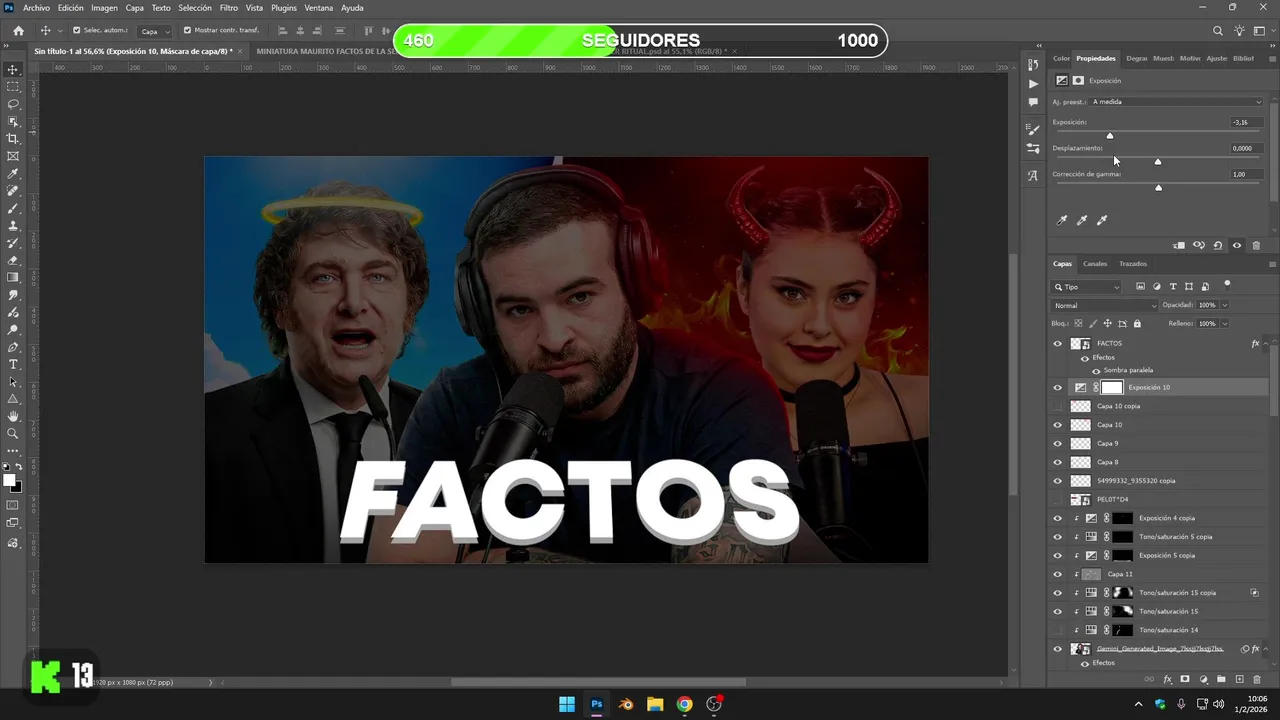Click Desplazamiento slider handle

pos(1158,161)
